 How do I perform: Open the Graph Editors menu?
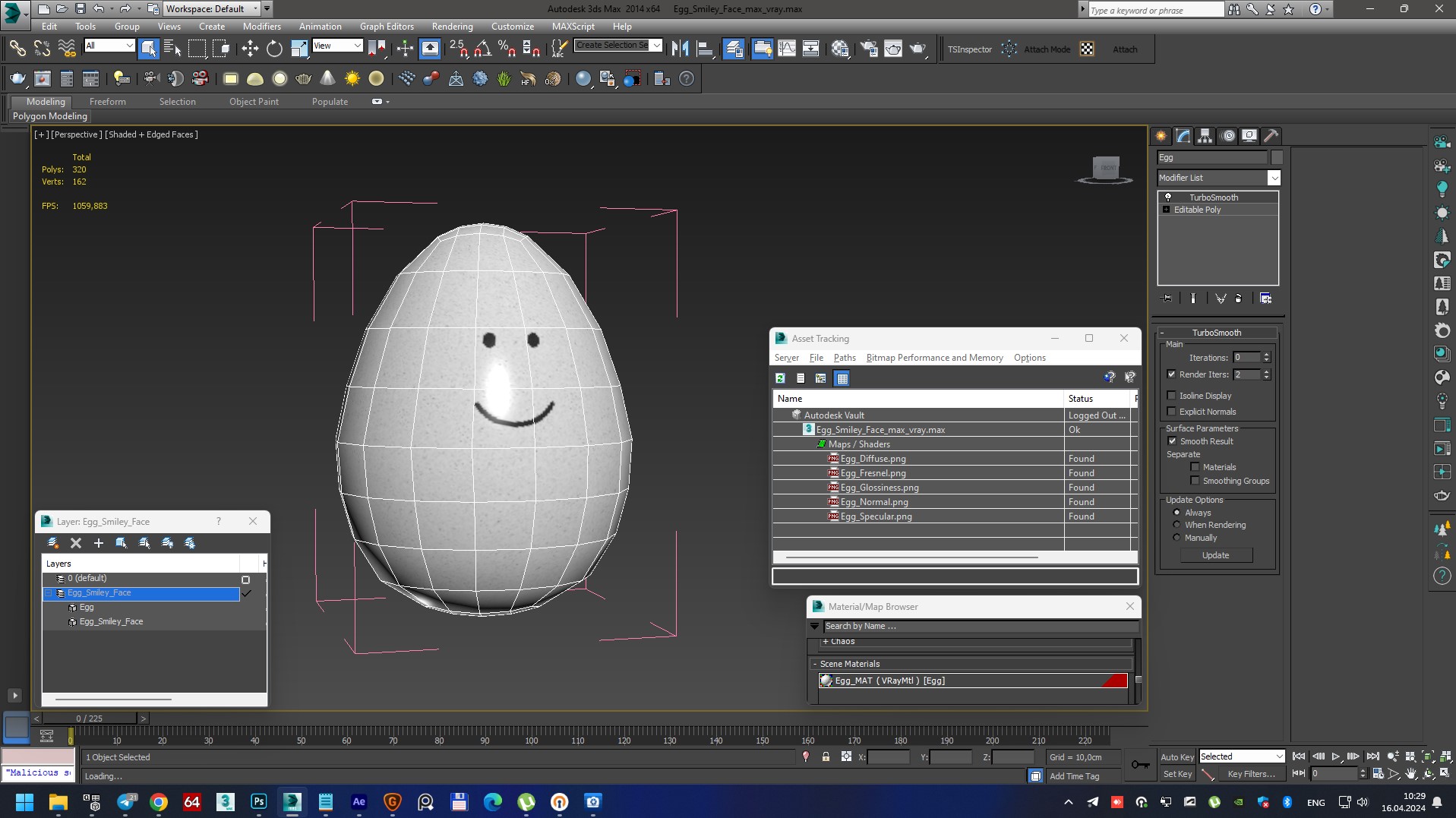pyautogui.click(x=387, y=26)
